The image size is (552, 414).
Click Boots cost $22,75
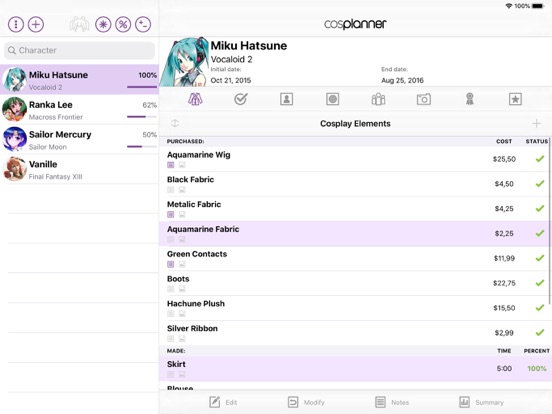[504, 283]
